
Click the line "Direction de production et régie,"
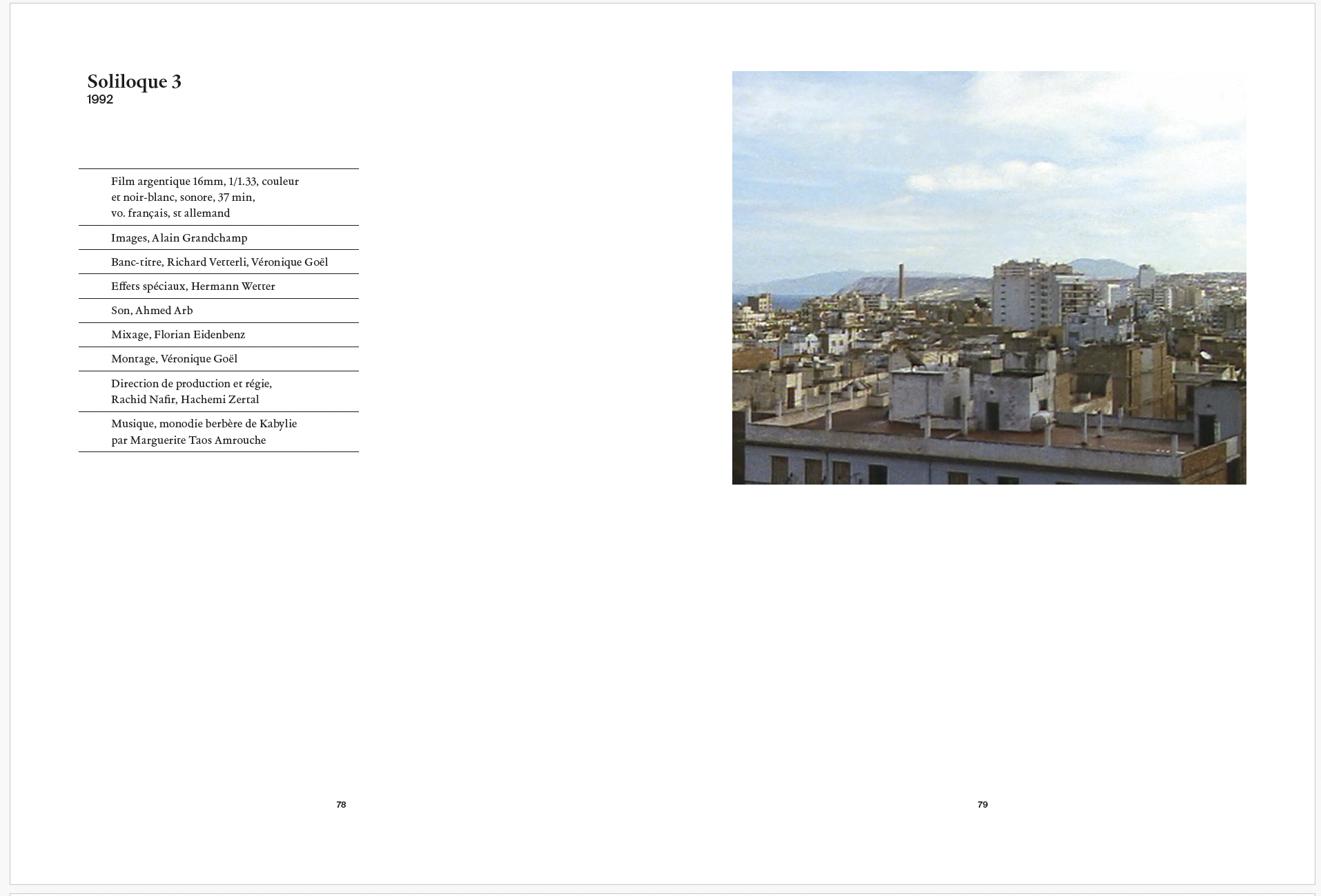[x=191, y=384]
